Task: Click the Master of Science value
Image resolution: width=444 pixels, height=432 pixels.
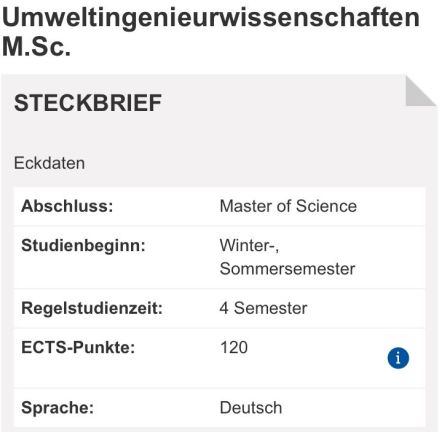Action: 288,206
